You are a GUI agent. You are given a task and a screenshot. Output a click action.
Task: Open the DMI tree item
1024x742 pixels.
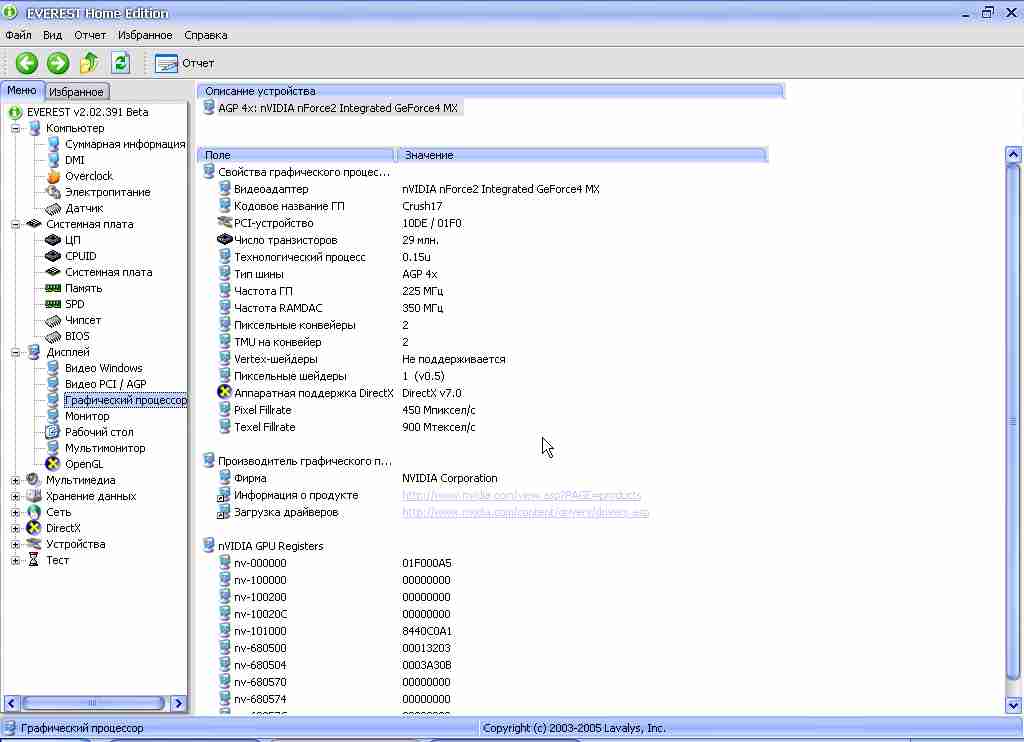(74, 160)
